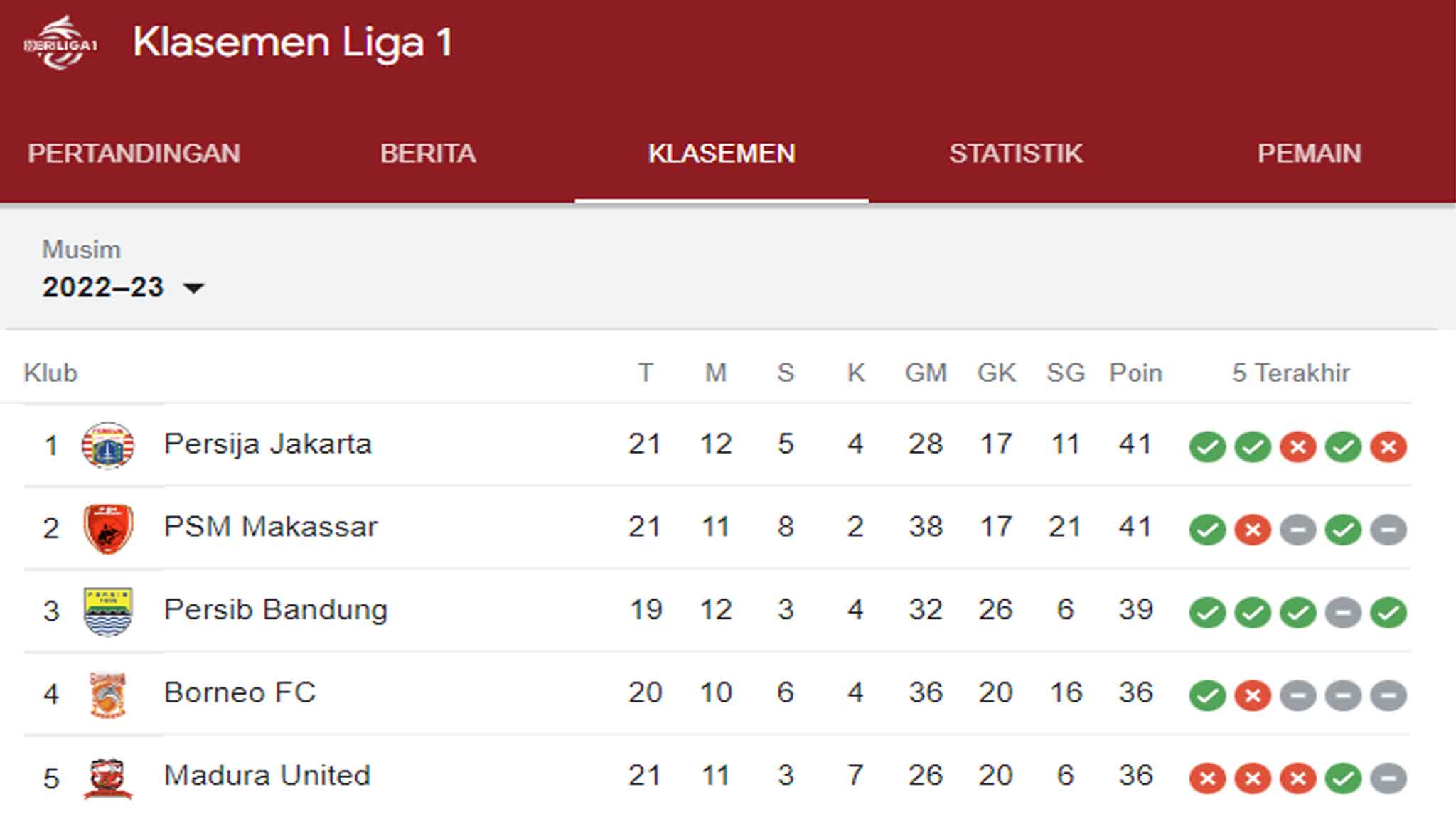
Task: Click Persib Bandung's gray draw result icon
Action: tap(1343, 612)
